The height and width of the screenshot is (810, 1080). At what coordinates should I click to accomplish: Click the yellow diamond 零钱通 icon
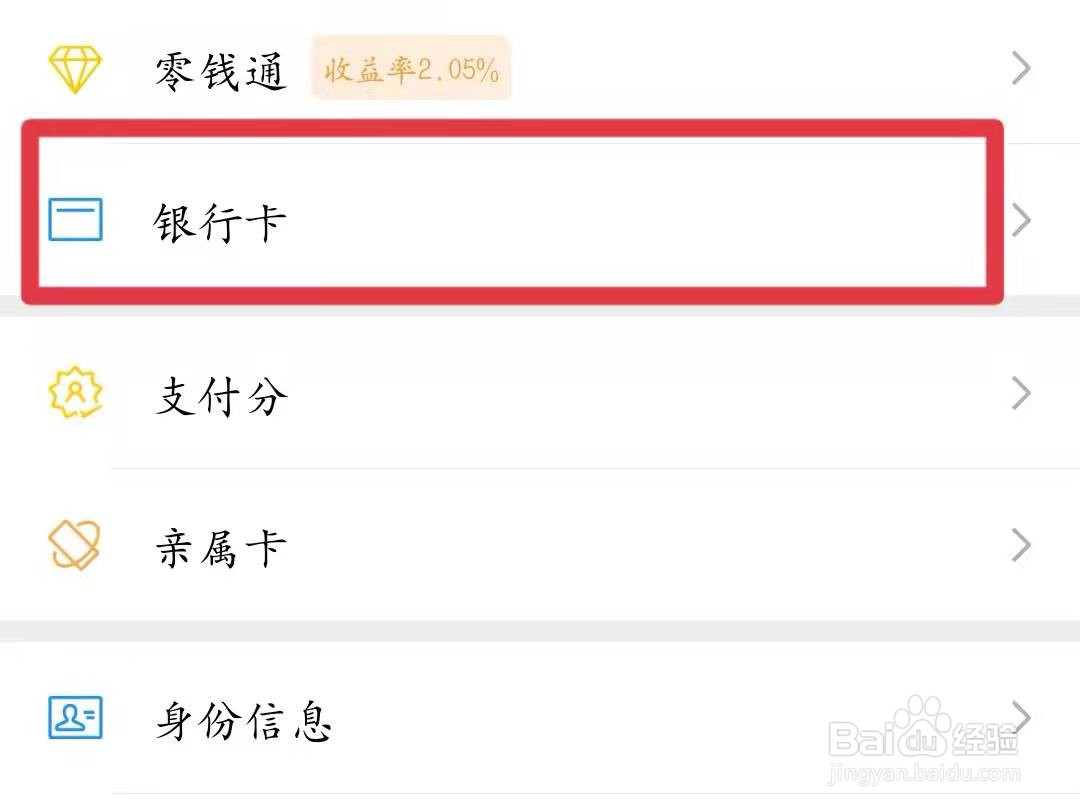76,69
